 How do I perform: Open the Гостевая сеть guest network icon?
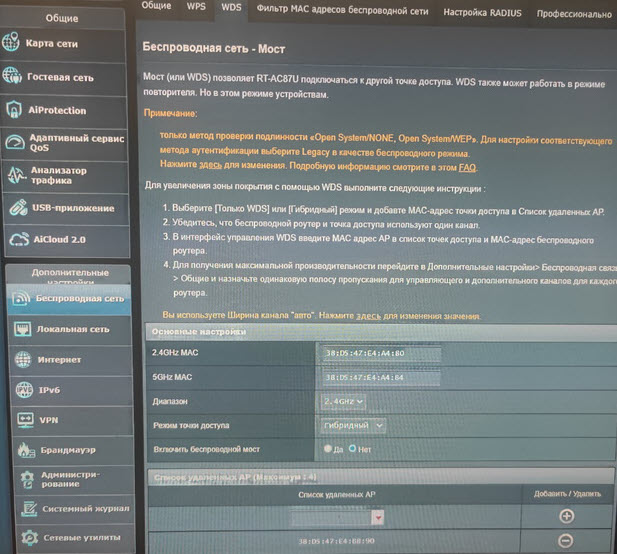[x=13, y=77]
